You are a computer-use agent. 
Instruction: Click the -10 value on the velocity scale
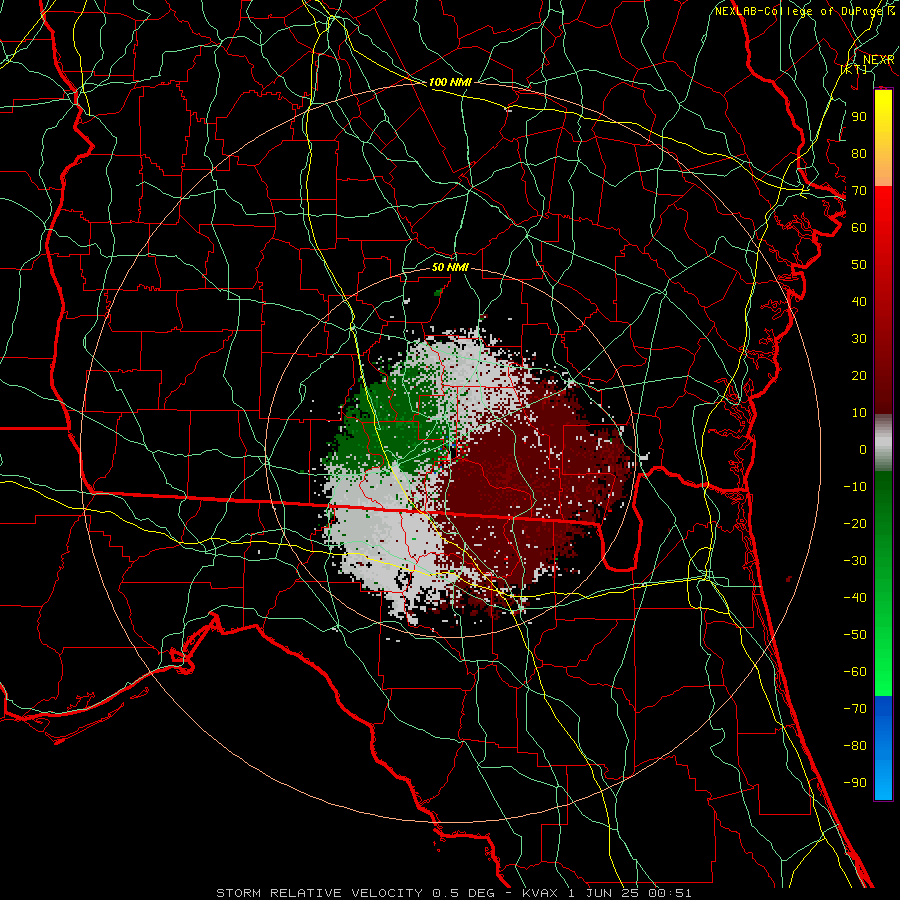855,487
